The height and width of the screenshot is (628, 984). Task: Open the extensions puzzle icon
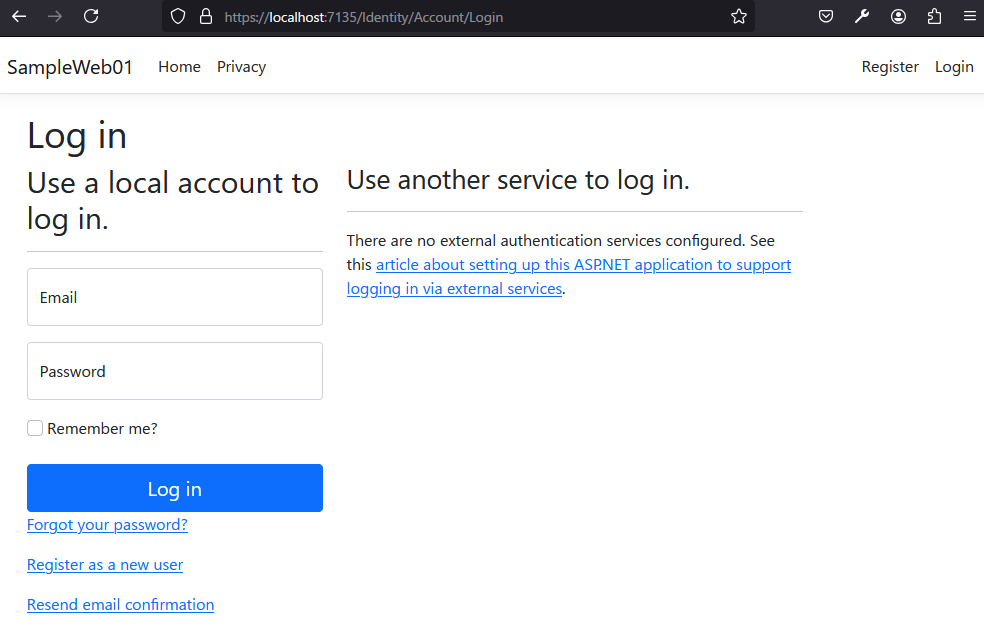click(934, 17)
